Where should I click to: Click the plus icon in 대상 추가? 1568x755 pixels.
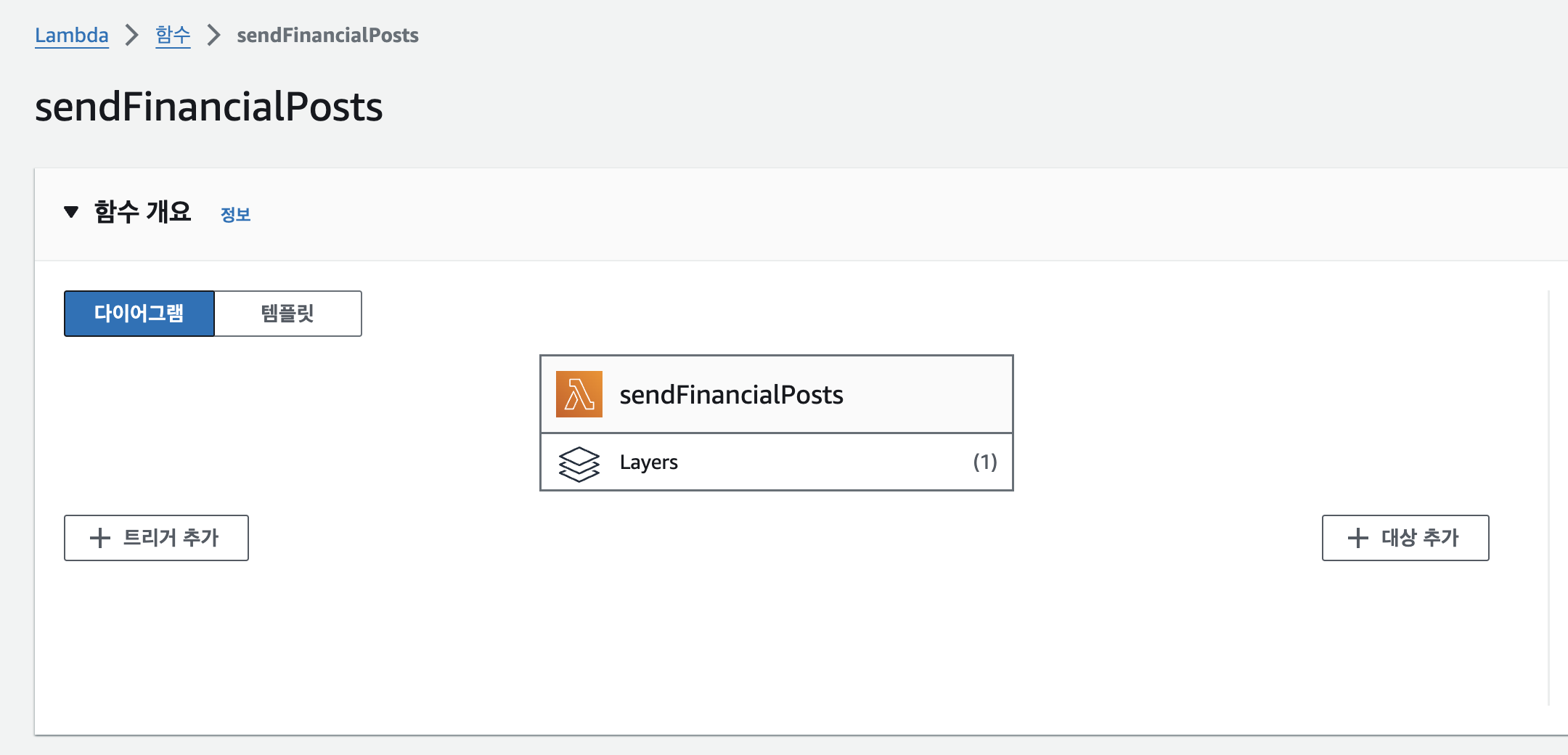(1358, 538)
